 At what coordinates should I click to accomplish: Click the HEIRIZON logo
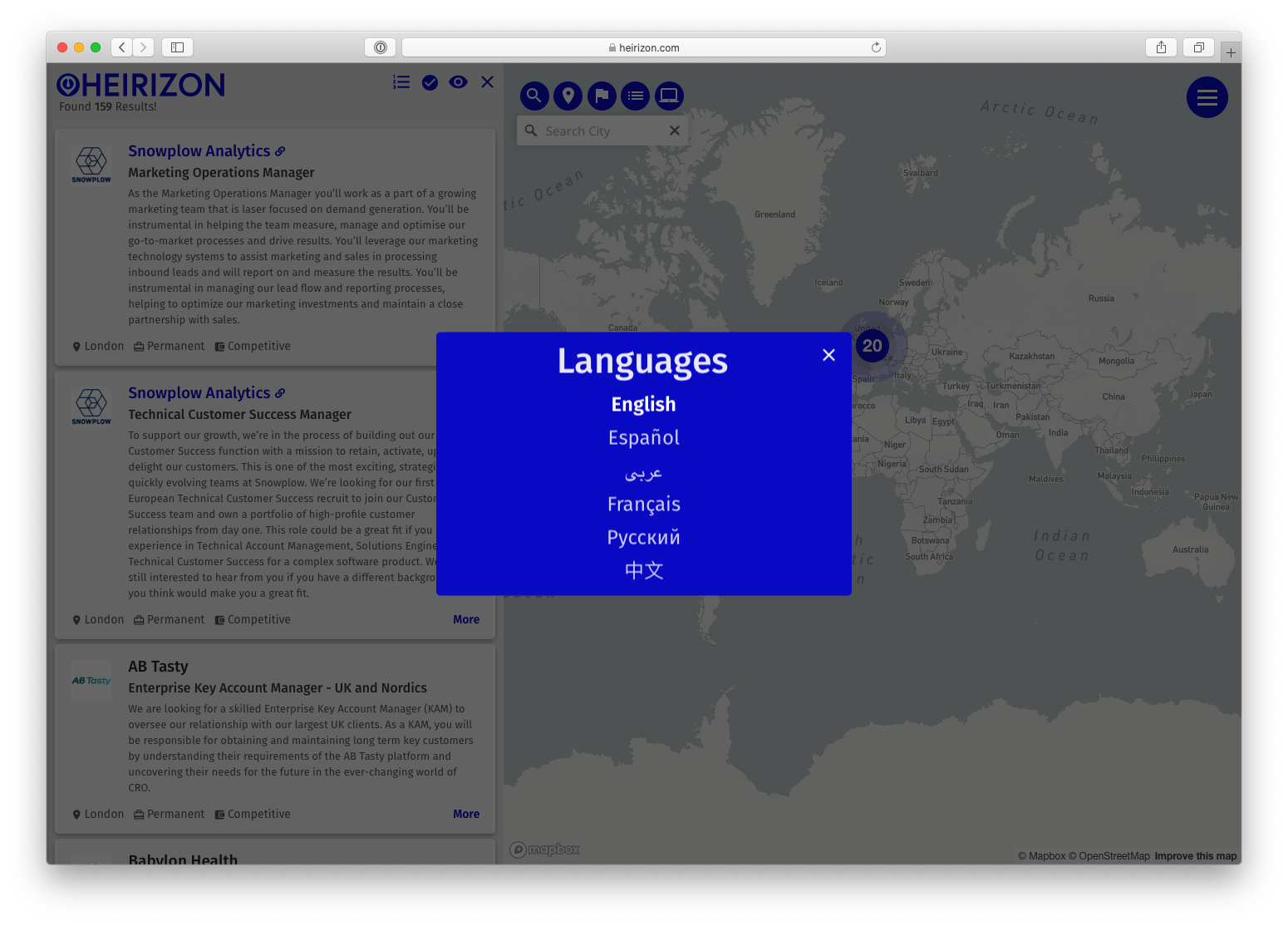140,85
